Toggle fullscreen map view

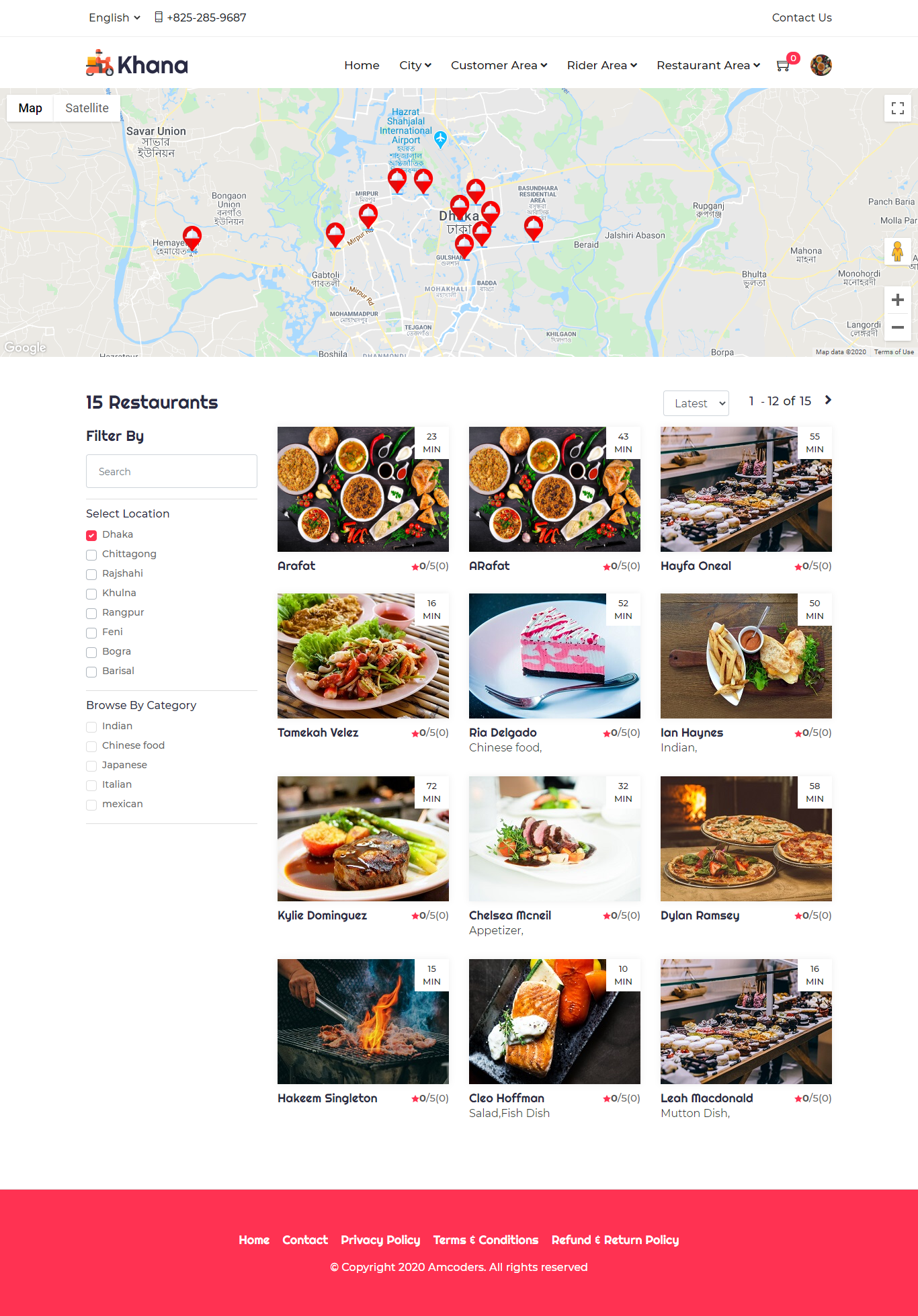(897, 108)
